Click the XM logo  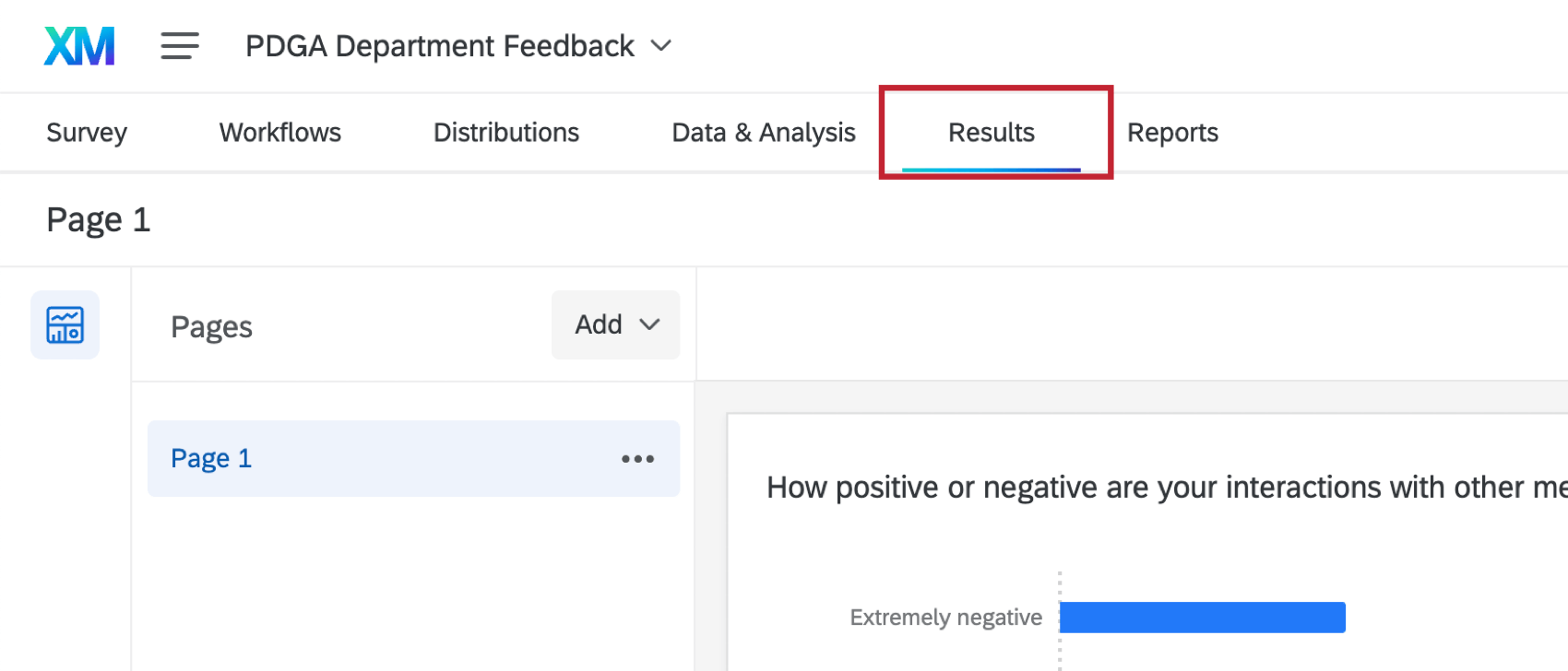(79, 46)
